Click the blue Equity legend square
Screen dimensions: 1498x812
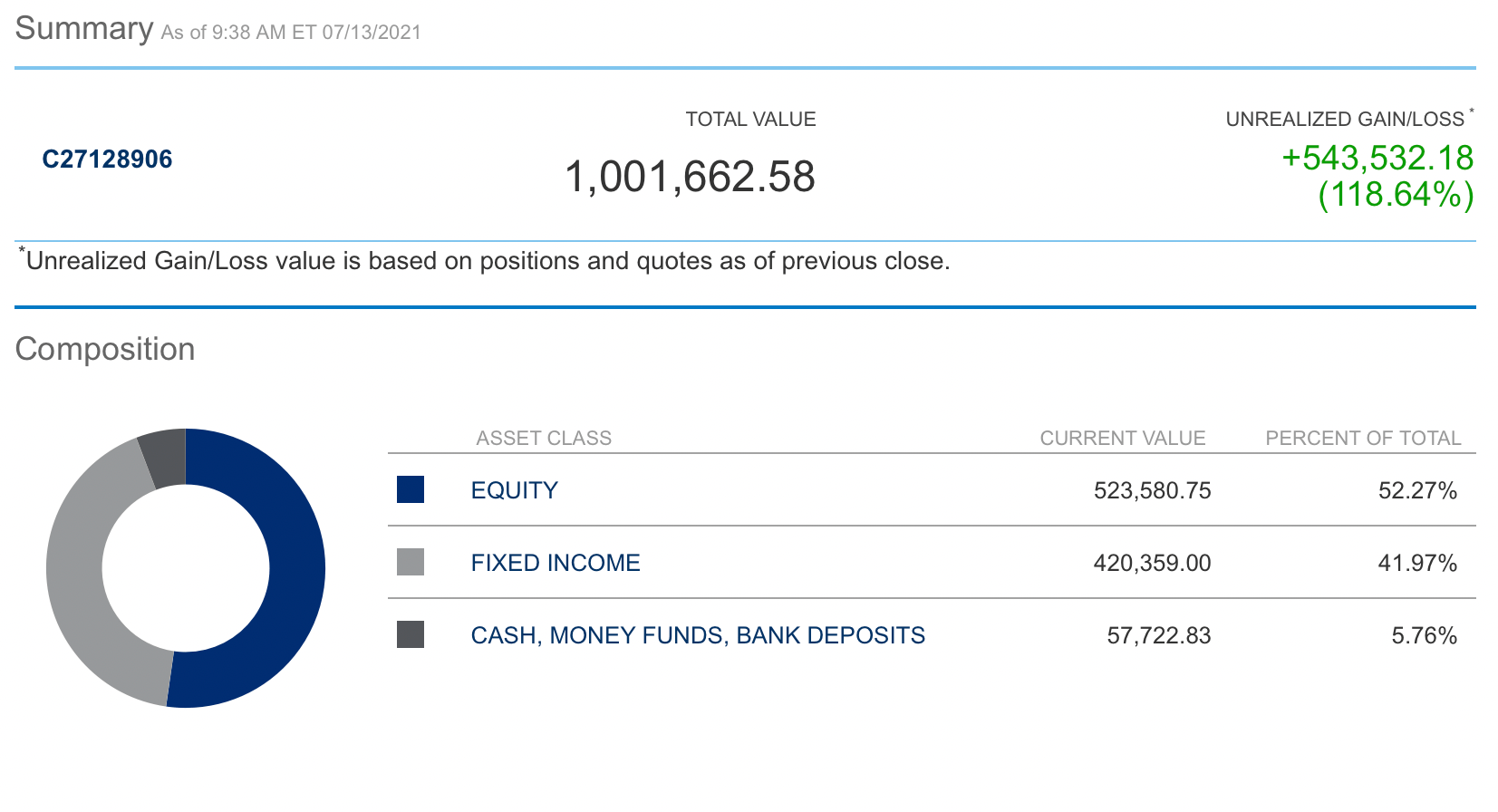click(410, 490)
